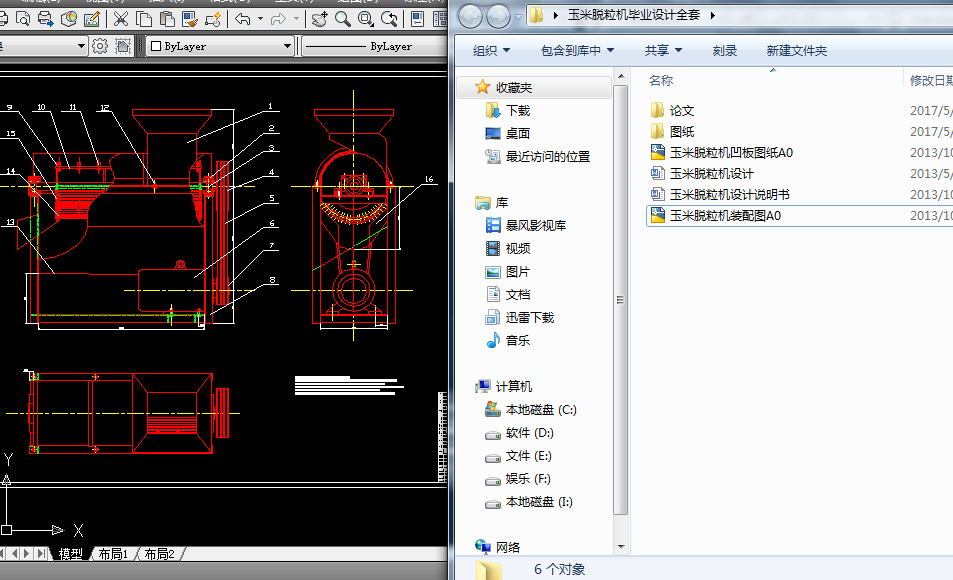Click the Cut scissors icon
953x580 pixels.
(121, 19)
